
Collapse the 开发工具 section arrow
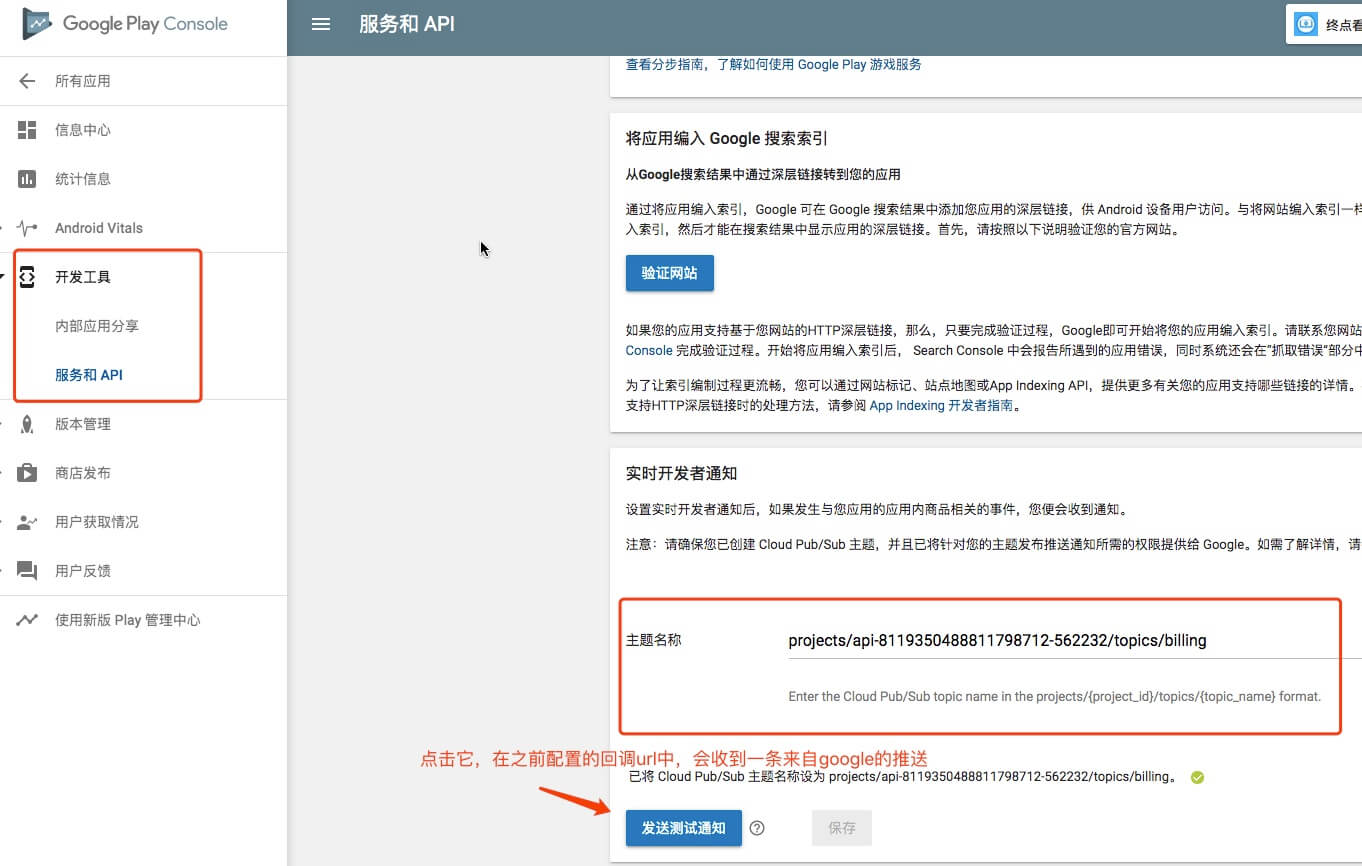click(3, 277)
